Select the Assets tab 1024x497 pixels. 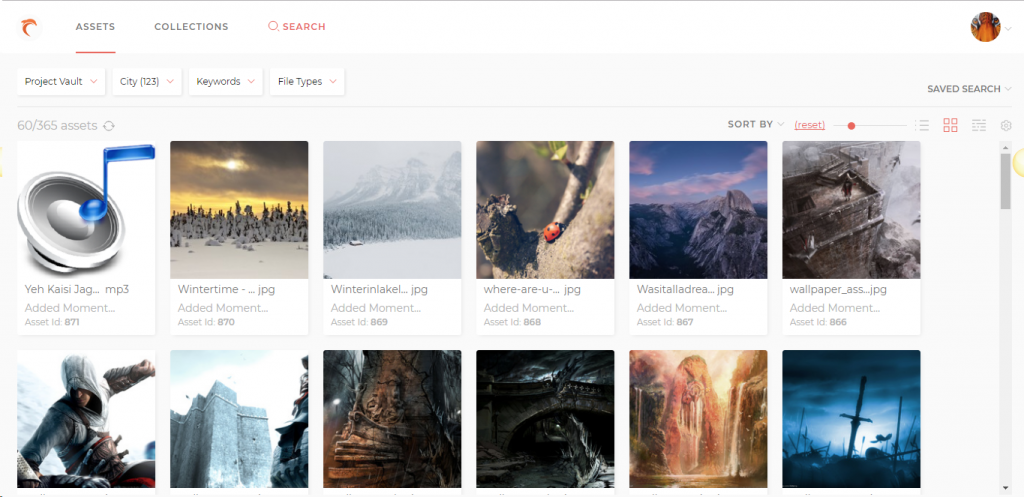pos(95,27)
